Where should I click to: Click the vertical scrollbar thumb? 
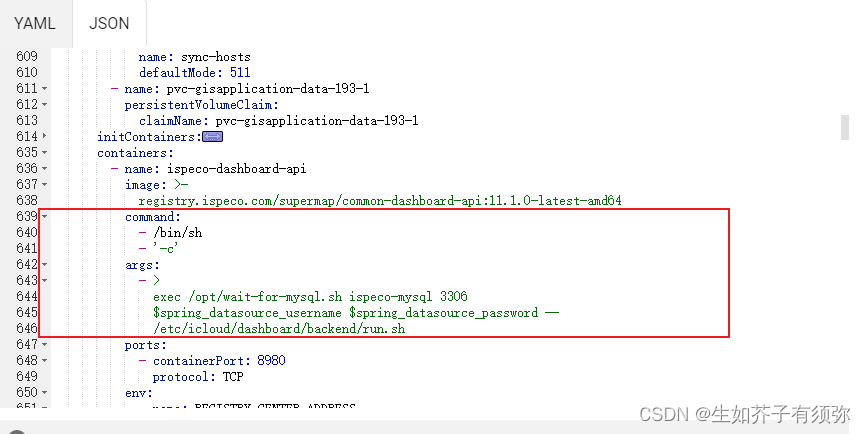(x=844, y=128)
